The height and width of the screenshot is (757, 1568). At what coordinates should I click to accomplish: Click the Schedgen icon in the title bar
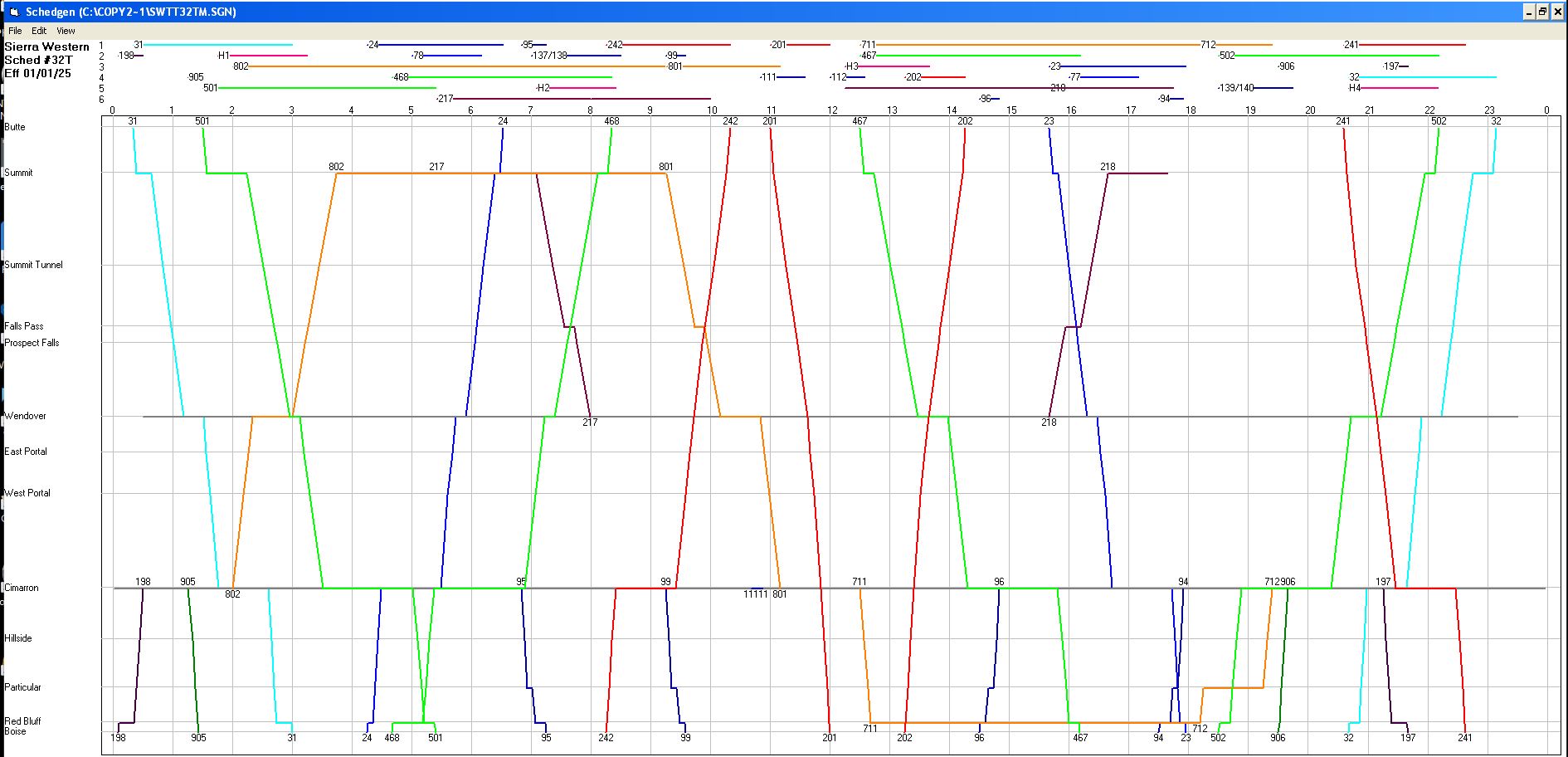(x=13, y=12)
